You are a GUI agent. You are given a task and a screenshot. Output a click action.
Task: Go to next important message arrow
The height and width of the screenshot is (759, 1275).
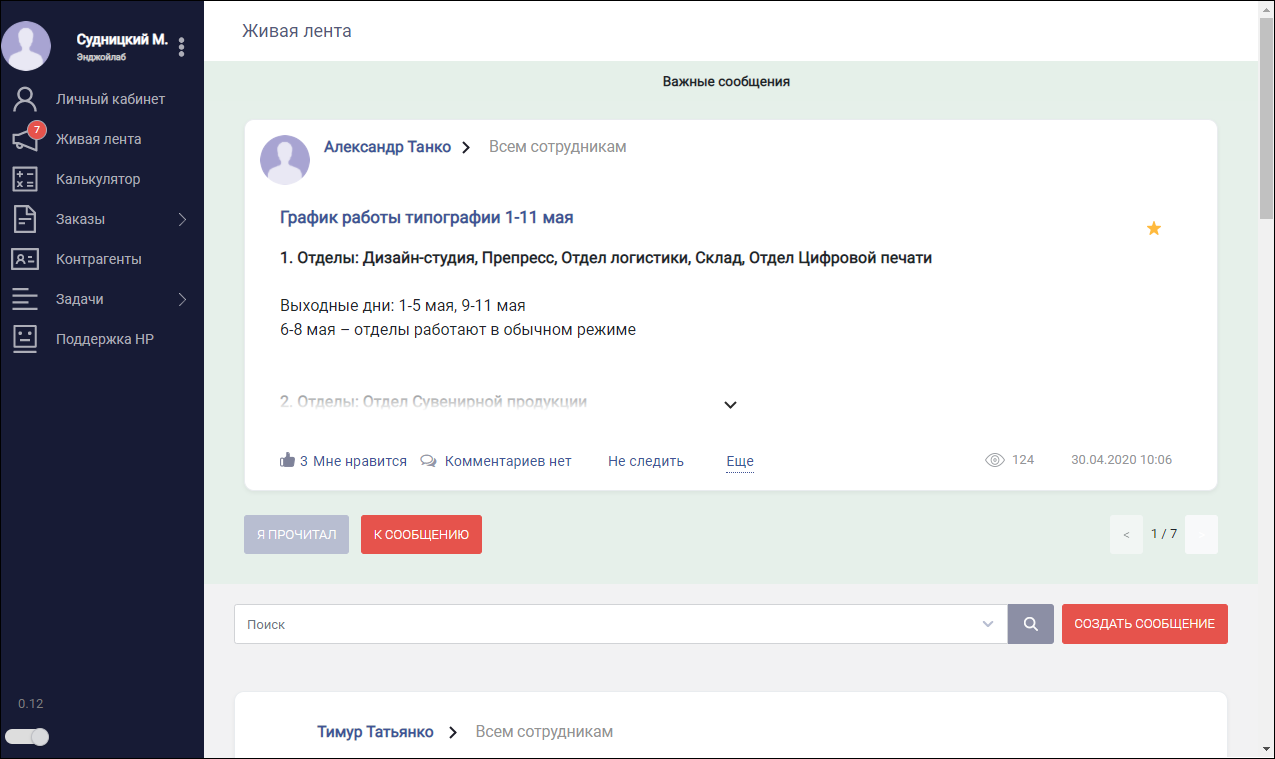[1201, 534]
